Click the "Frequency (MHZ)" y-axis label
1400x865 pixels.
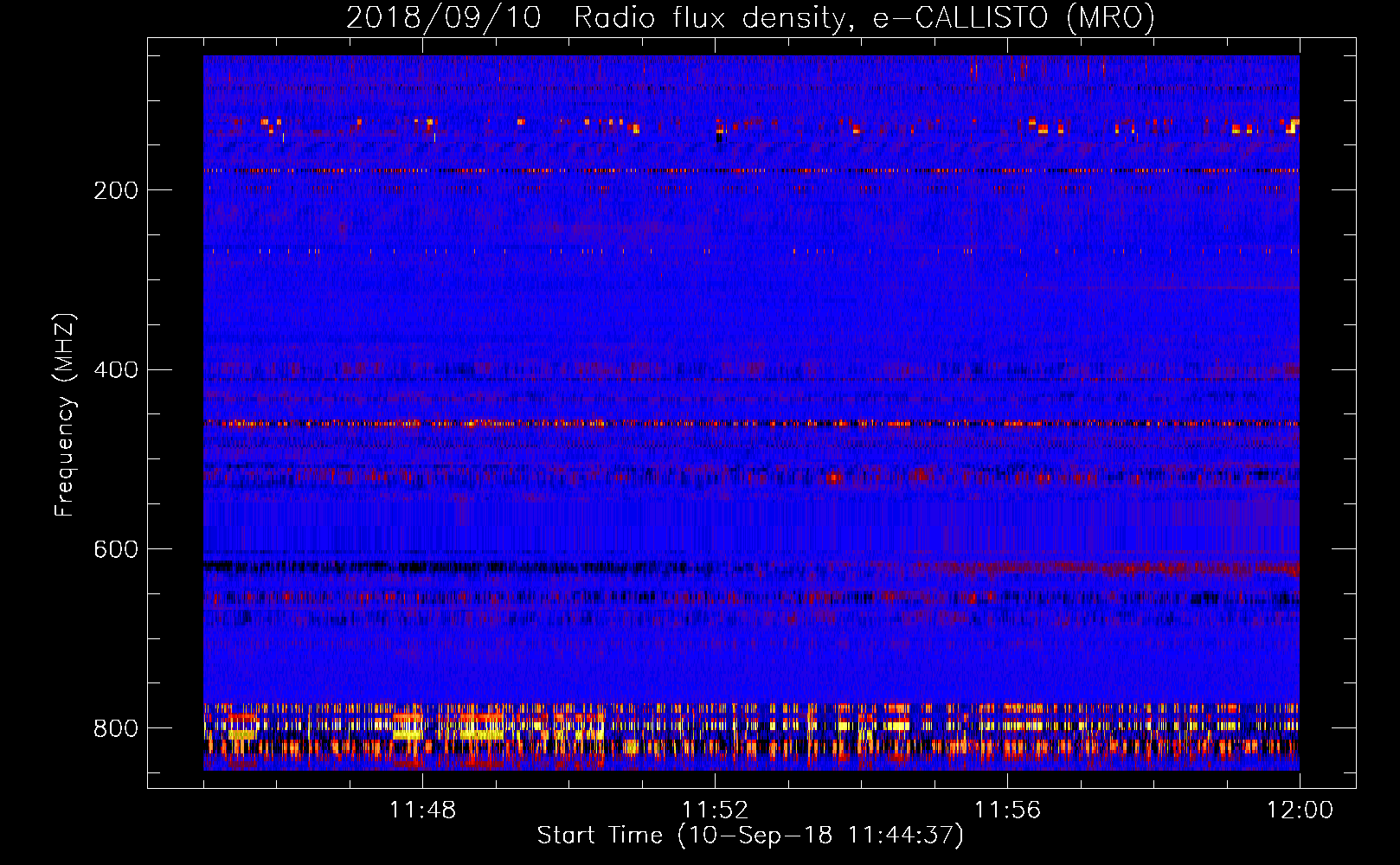coord(65,415)
